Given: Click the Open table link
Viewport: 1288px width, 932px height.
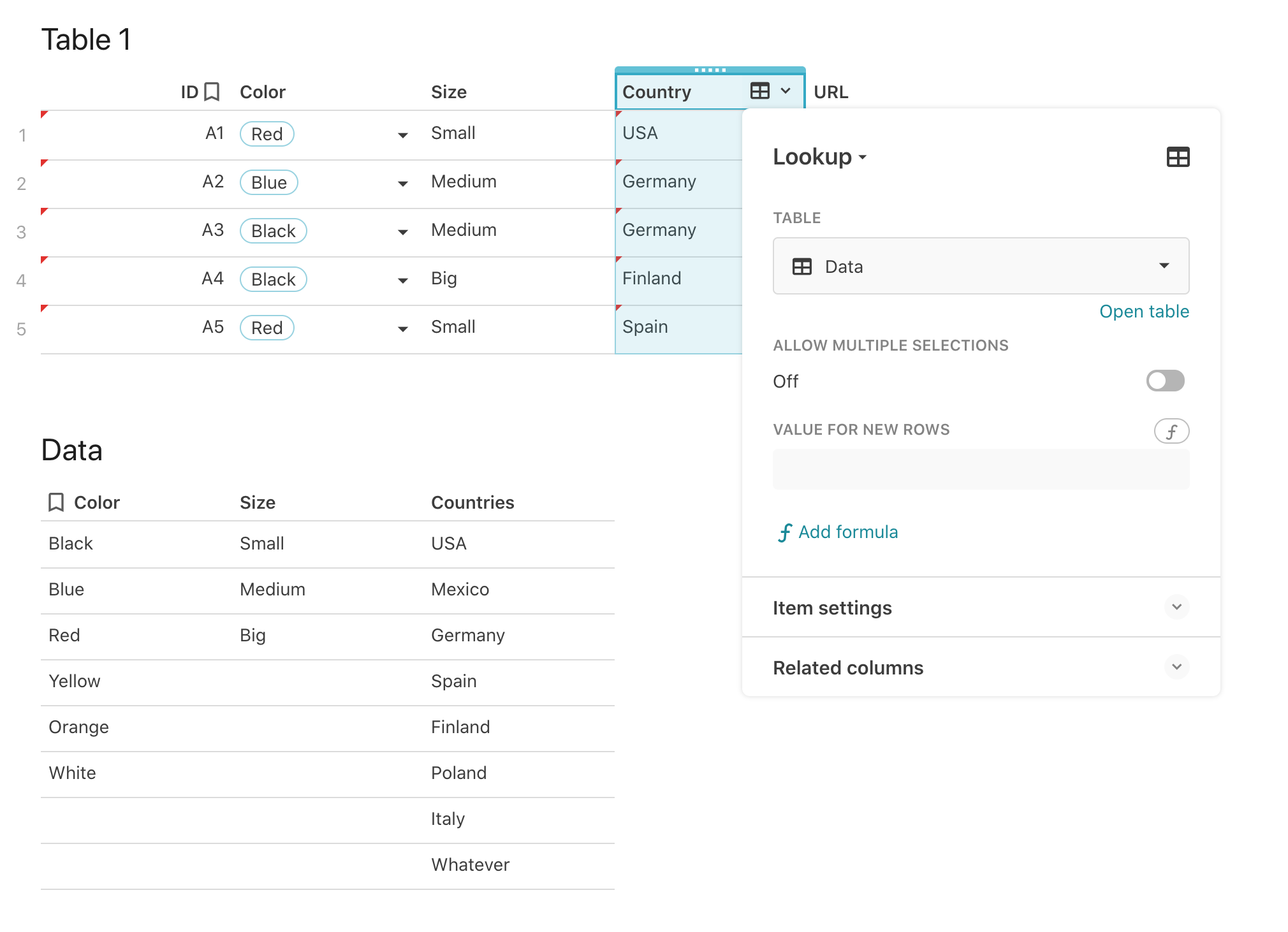Looking at the screenshot, I should [1144, 312].
